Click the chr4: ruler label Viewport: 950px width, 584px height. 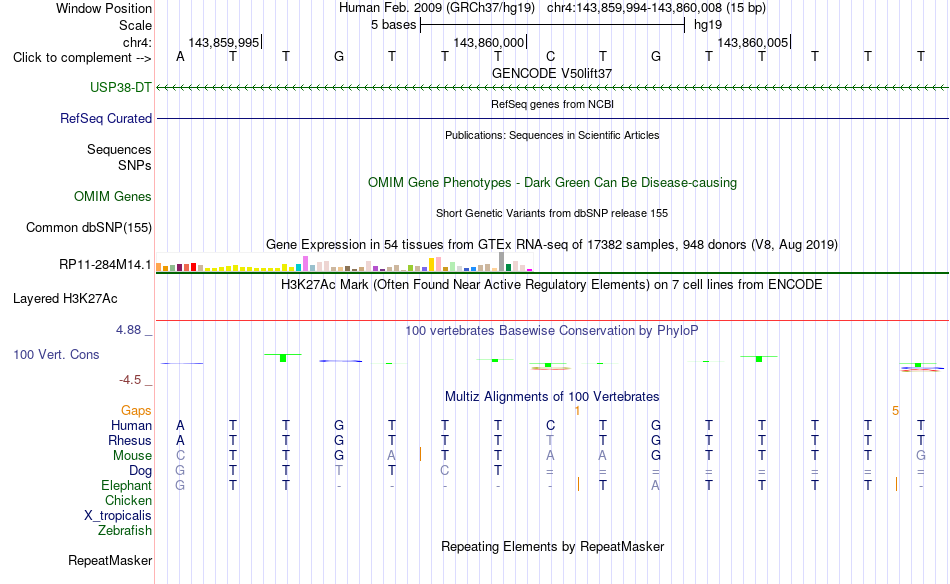[x=137, y=42]
